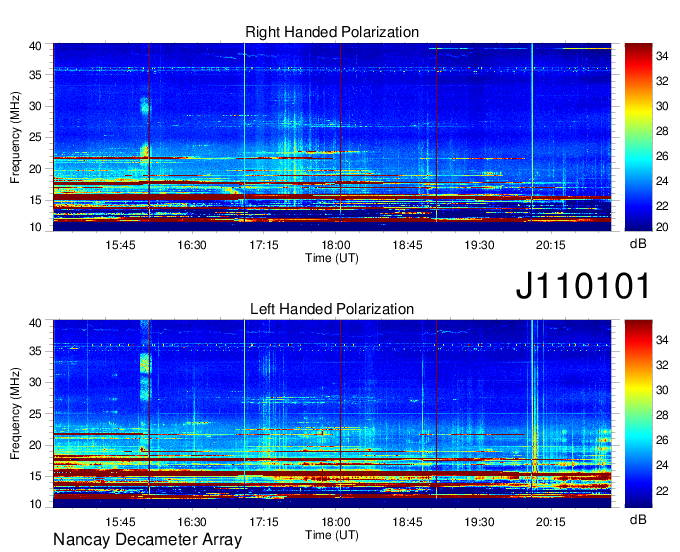
Task: Click the "16:30" tick under Right Handed plot
Action: (192, 245)
